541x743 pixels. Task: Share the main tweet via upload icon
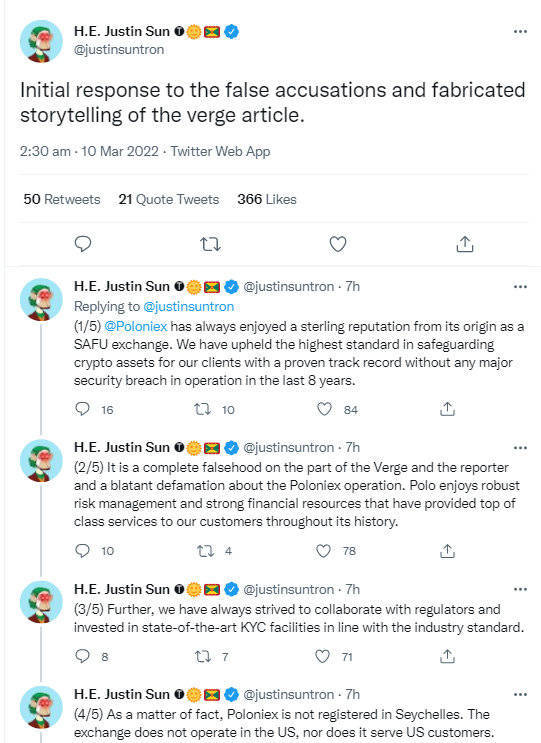tap(465, 244)
